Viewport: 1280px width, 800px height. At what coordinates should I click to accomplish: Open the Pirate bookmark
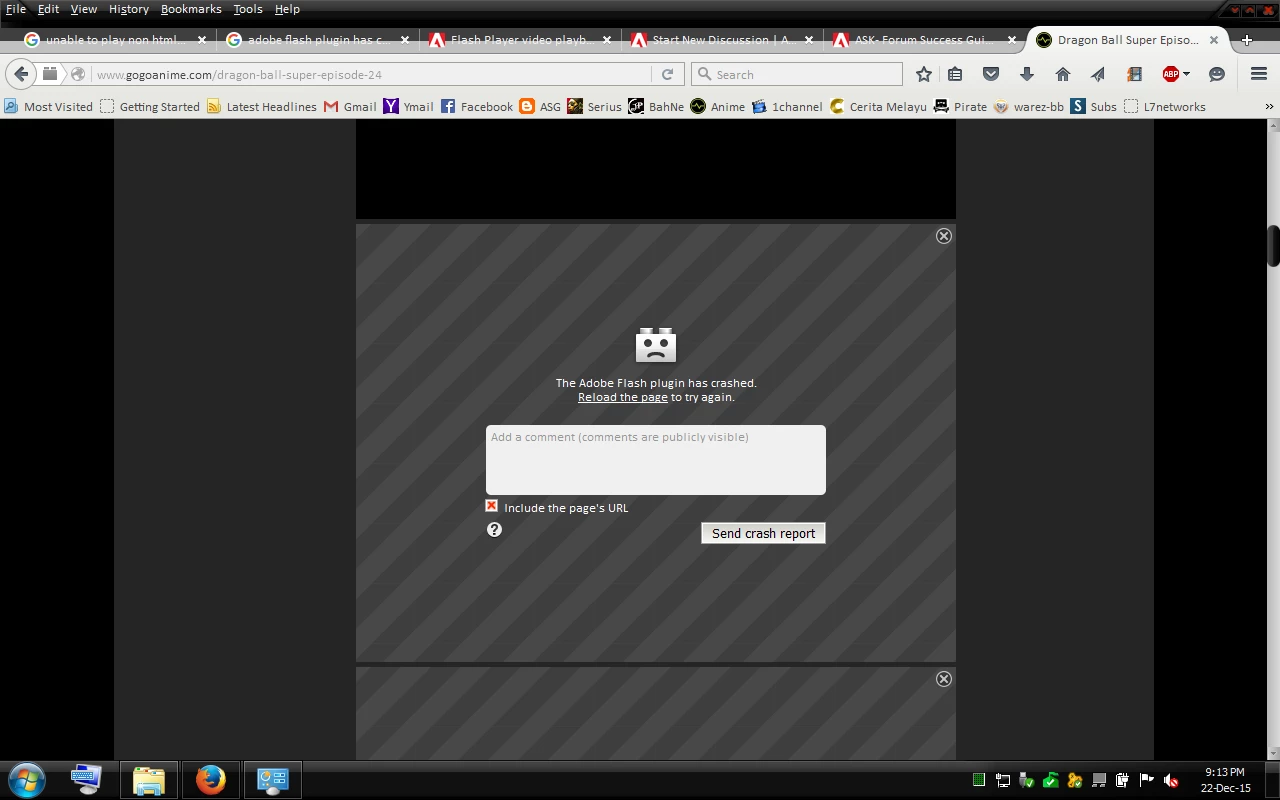tap(960, 106)
